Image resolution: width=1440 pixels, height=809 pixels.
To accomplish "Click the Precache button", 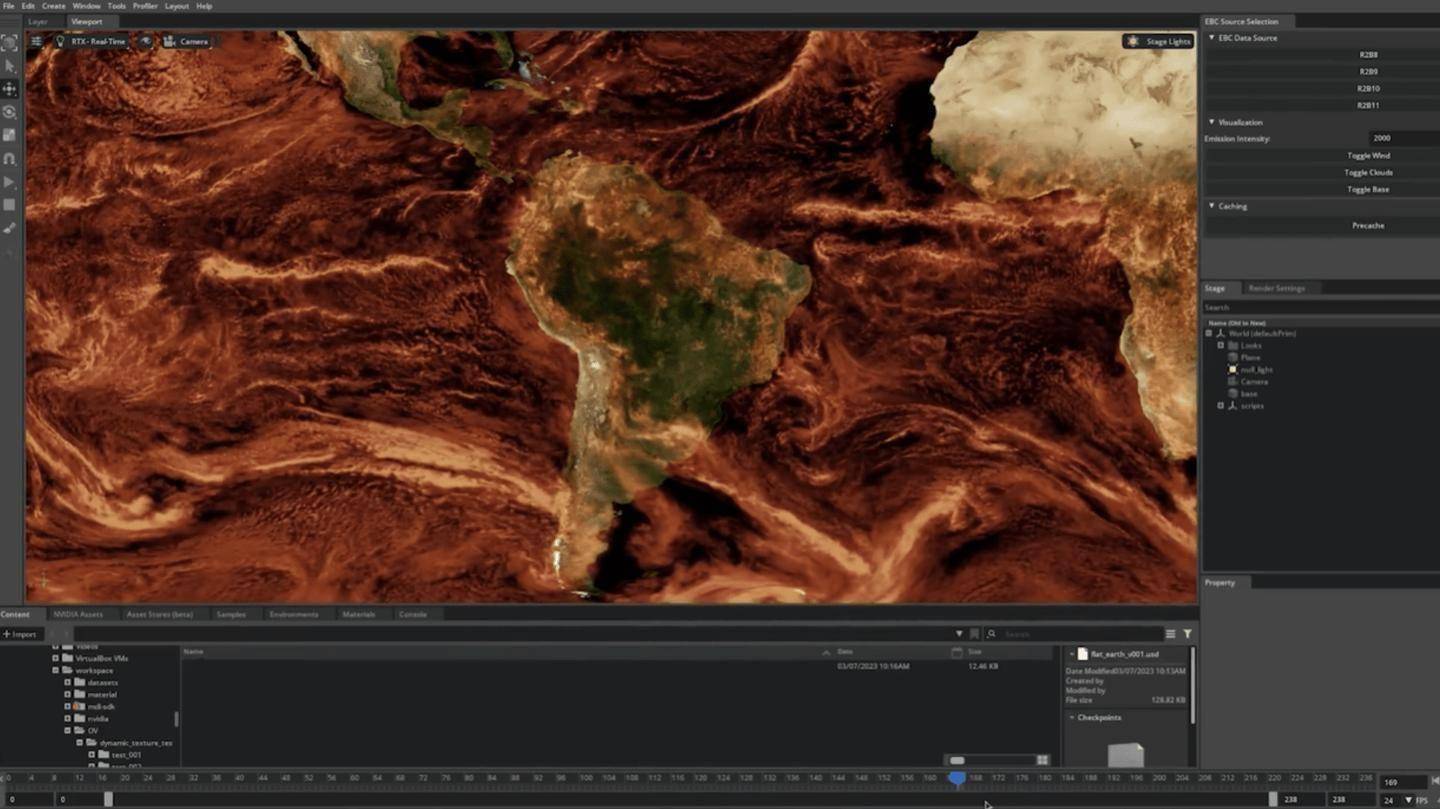I will point(1368,226).
